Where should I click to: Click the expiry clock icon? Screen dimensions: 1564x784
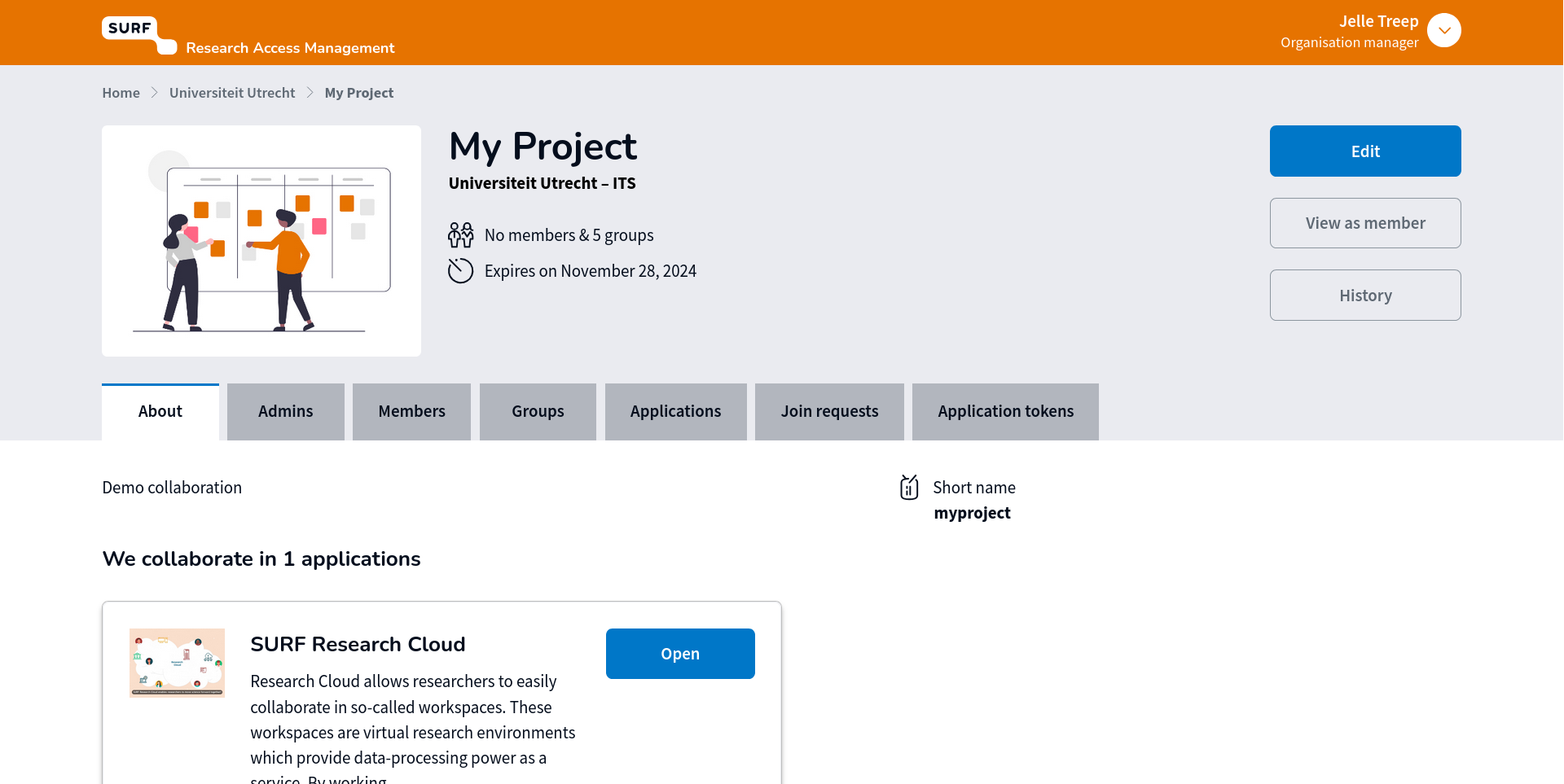[x=460, y=271]
